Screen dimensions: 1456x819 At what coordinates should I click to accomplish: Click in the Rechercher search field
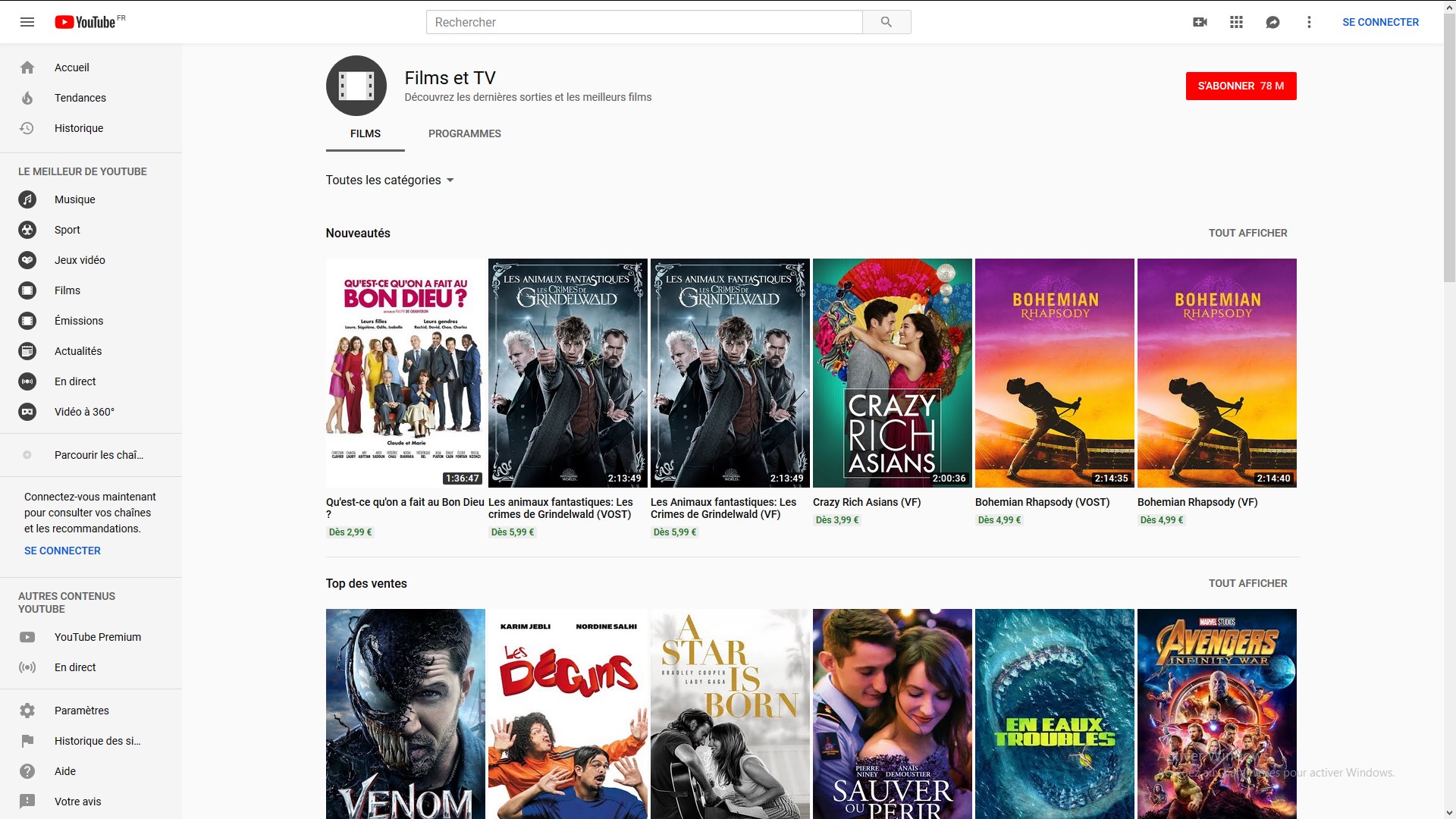644,22
